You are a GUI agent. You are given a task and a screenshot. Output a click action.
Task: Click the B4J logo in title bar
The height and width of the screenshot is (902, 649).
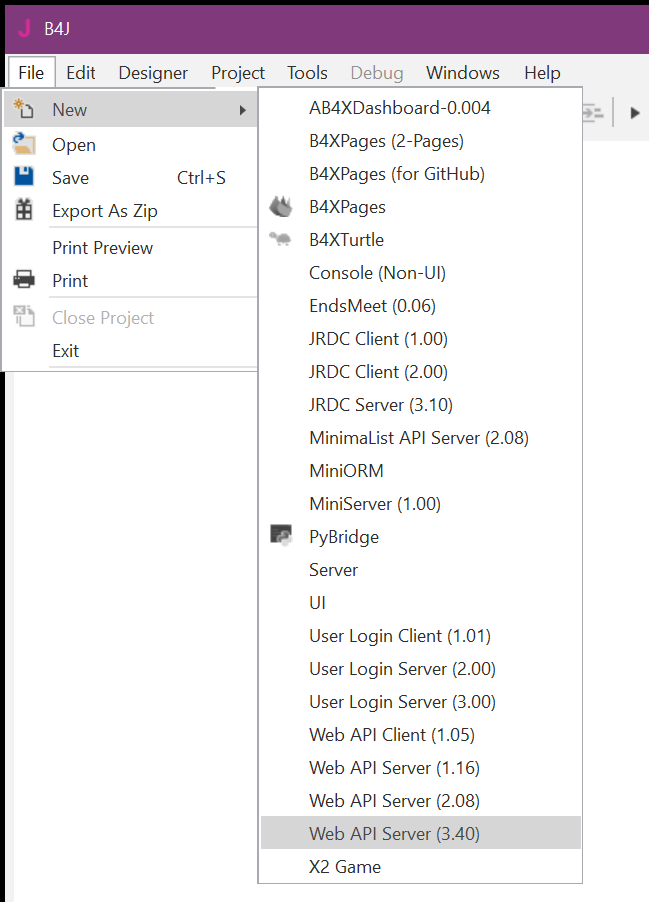click(x=25, y=28)
